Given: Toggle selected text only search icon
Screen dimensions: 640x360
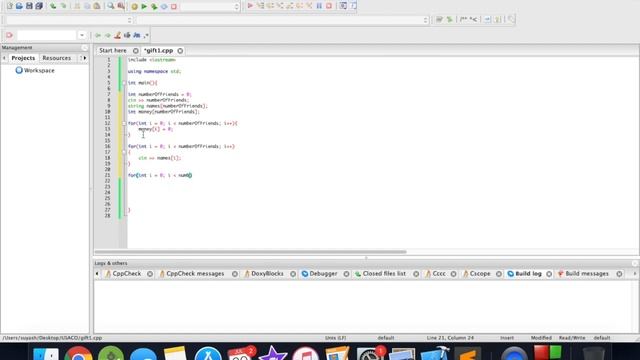Looking at the screenshot, I should [x=127, y=36].
